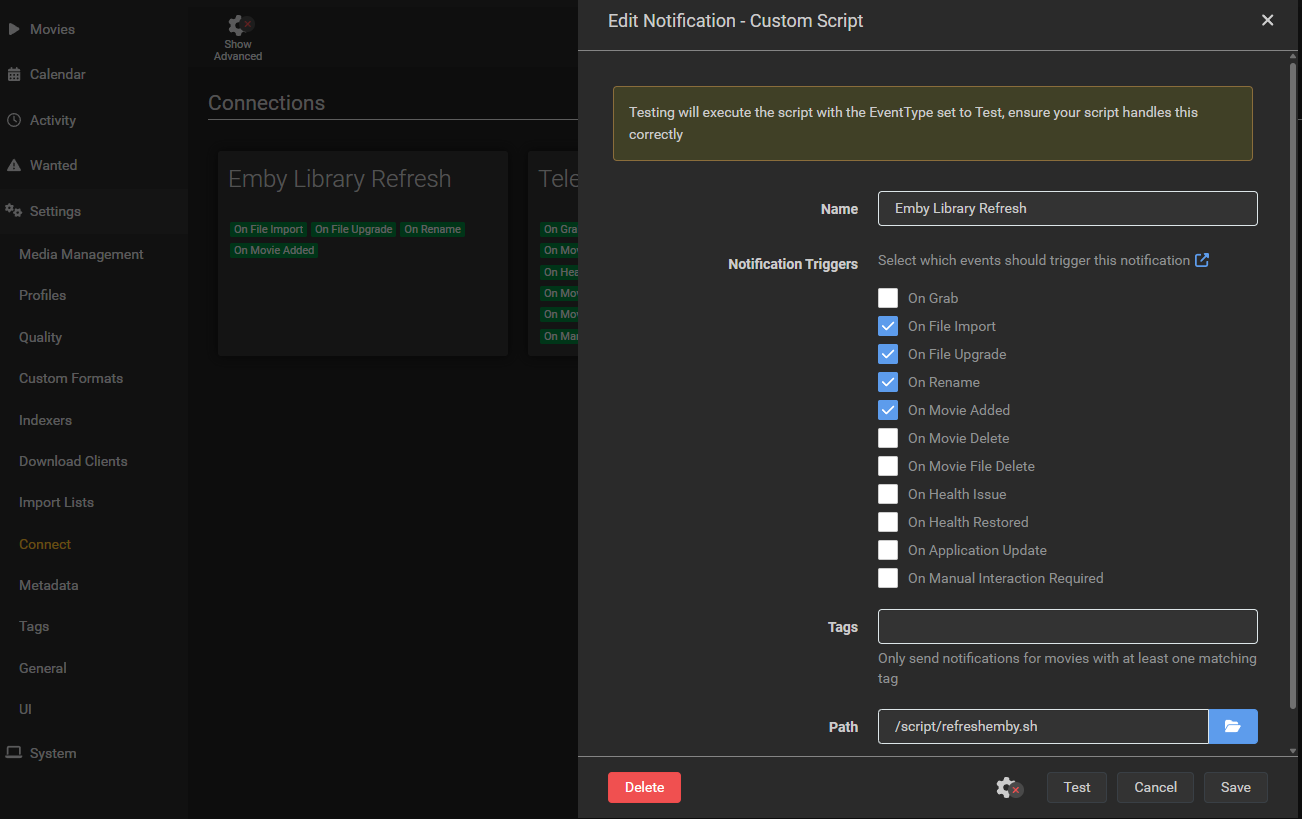Open the notification triggers external link icon
The width and height of the screenshot is (1302, 819).
pyautogui.click(x=1202, y=260)
